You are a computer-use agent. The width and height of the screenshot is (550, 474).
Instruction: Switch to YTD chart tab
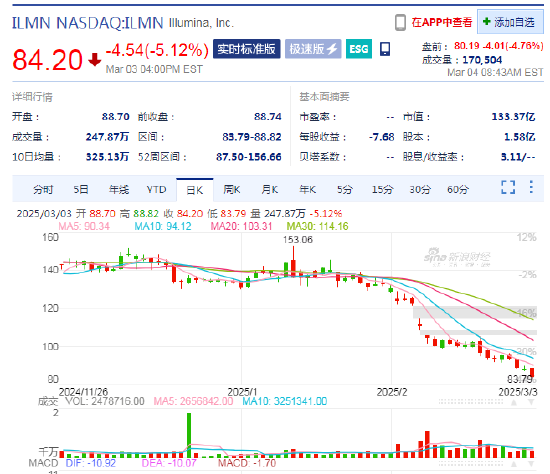[156, 190]
